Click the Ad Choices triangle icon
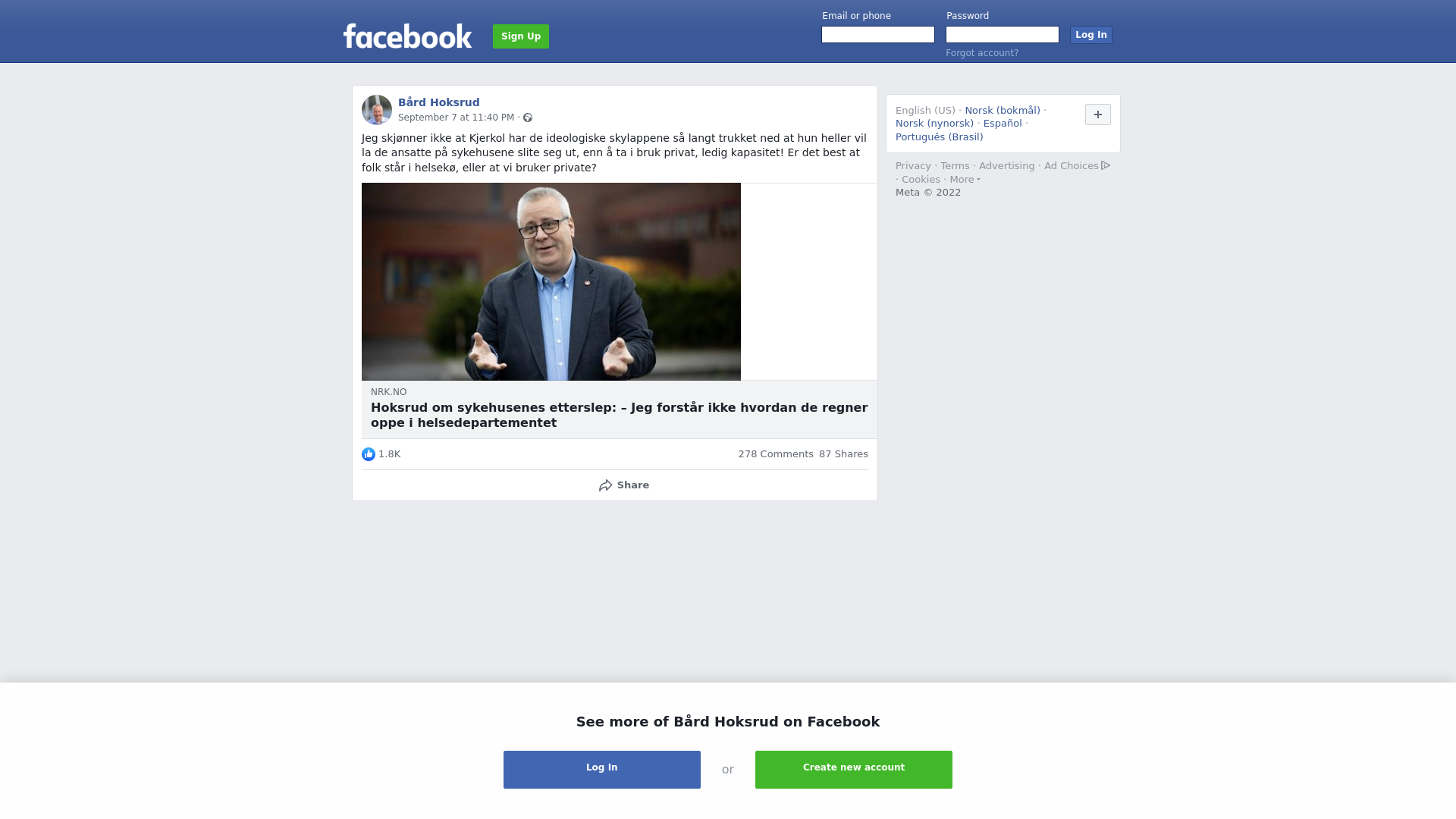Image resolution: width=1456 pixels, height=819 pixels. (1106, 165)
